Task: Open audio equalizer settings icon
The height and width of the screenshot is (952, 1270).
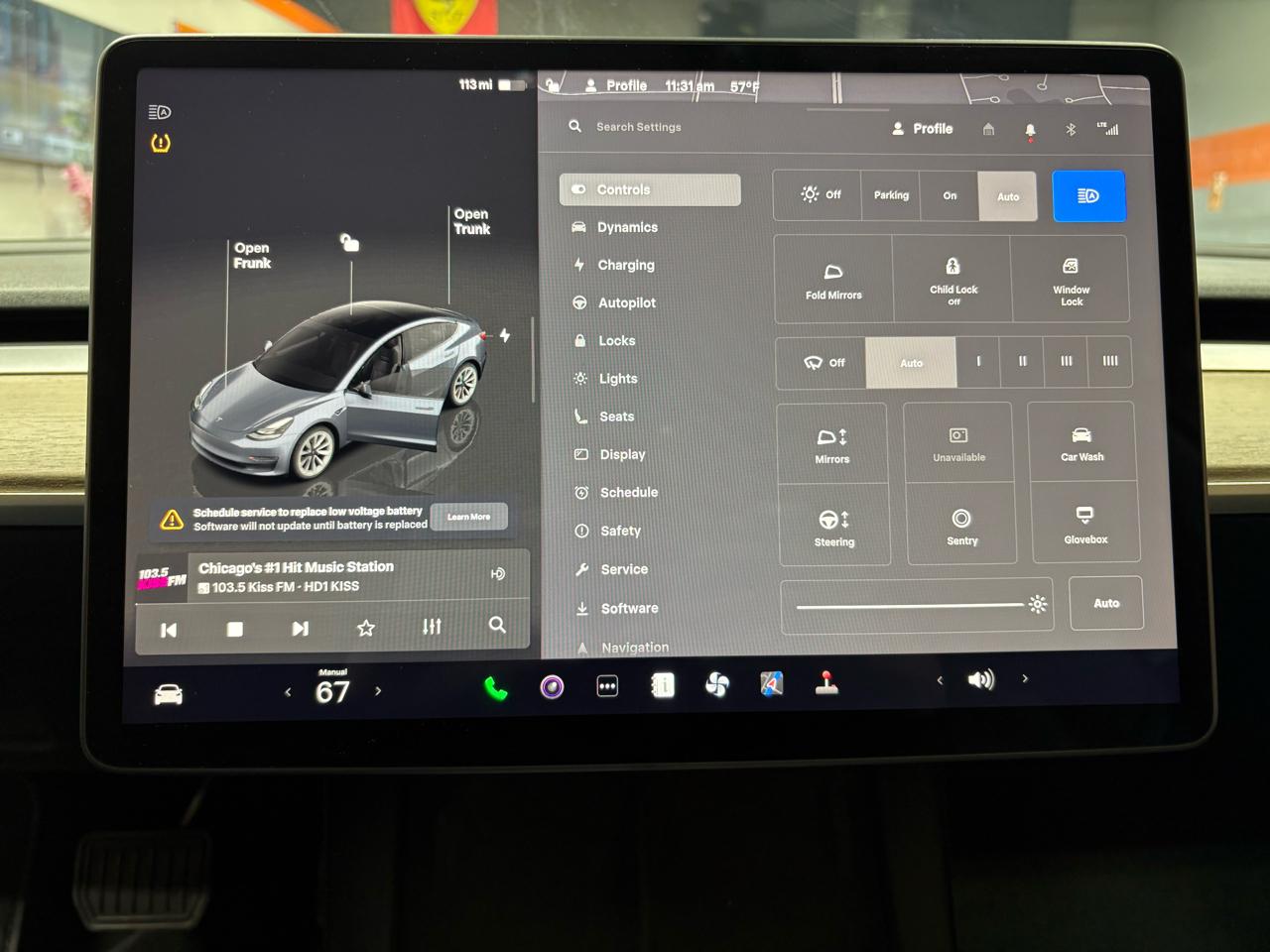Action: tap(432, 627)
